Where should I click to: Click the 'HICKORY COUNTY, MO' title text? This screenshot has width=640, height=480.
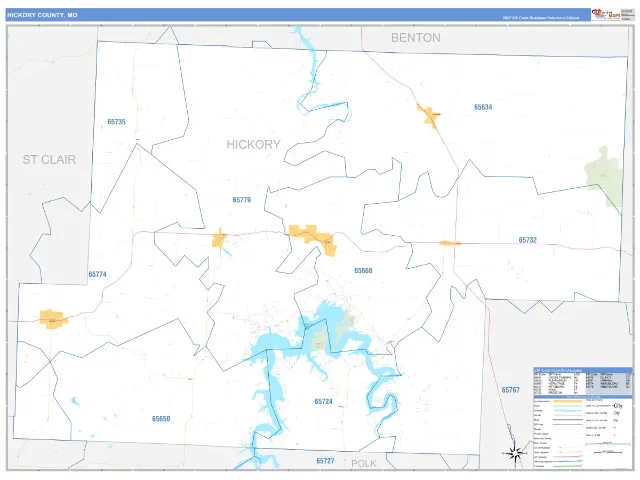tap(42, 15)
